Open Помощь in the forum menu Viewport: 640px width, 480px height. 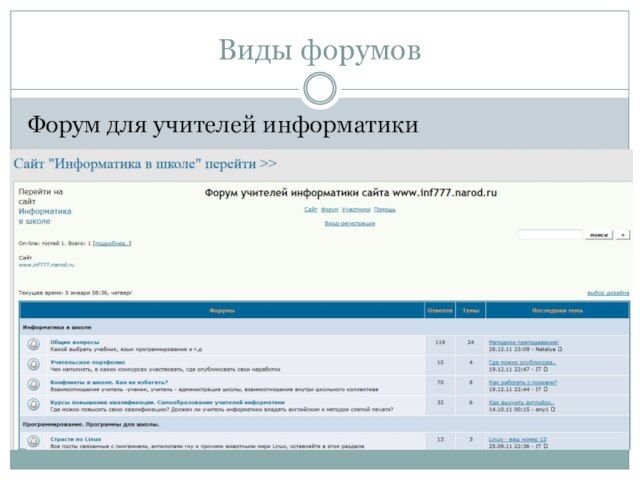pos(385,210)
